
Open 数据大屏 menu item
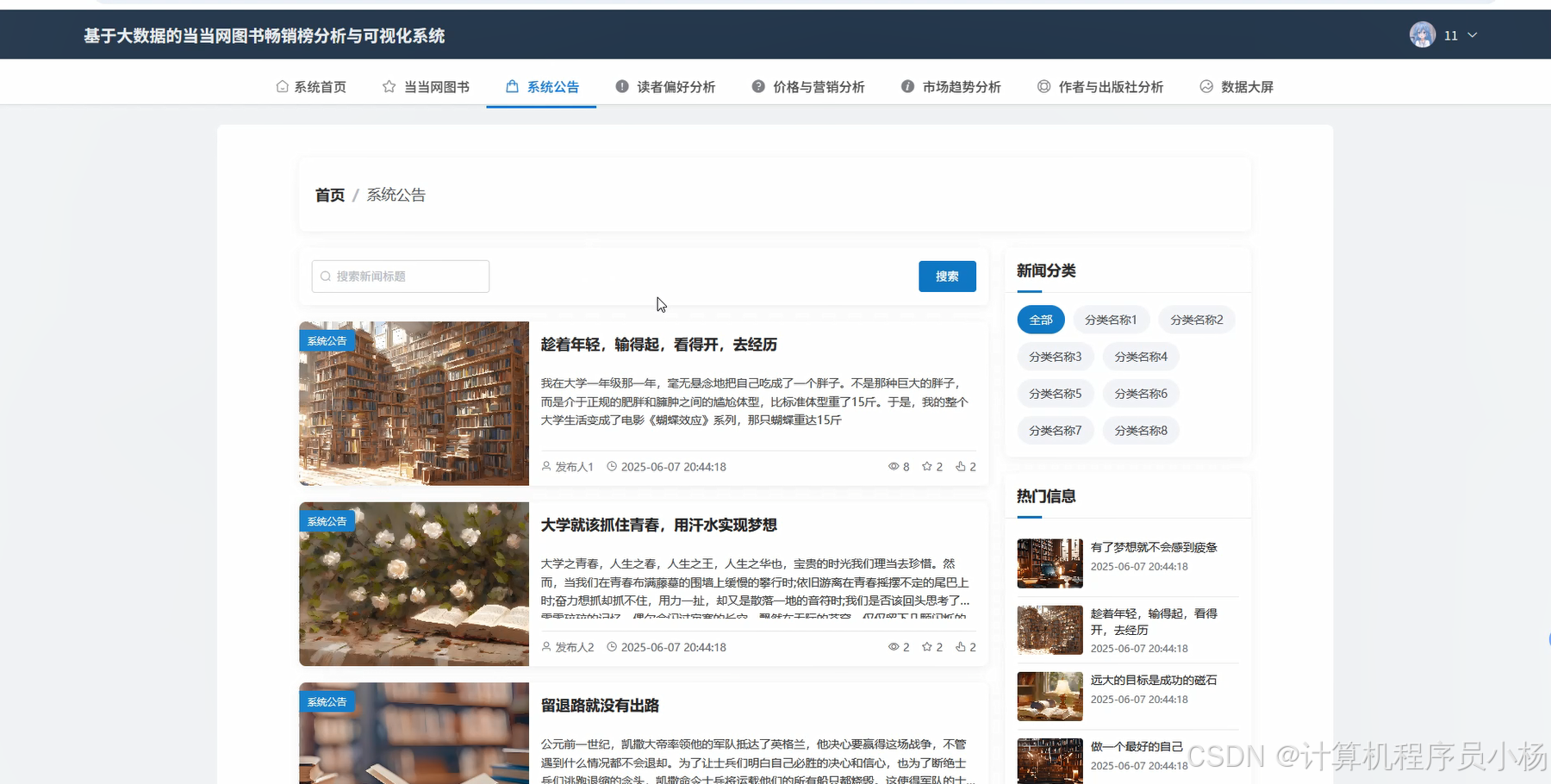pyautogui.click(x=1236, y=86)
